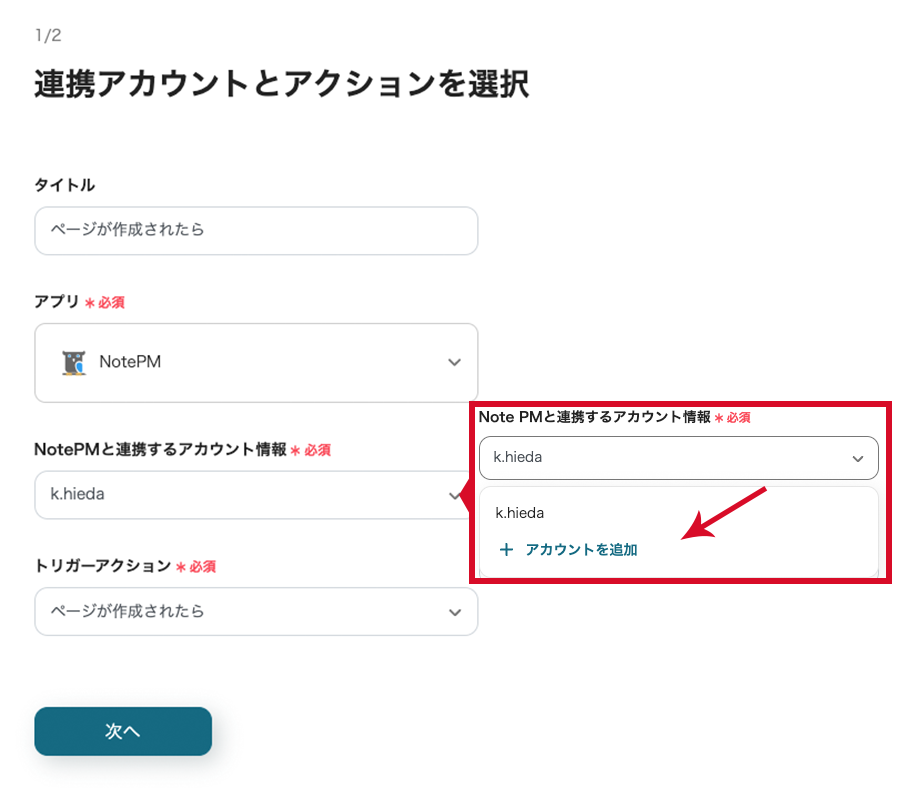Viewport: 906px width, 788px height.
Task: Choose アカウントを追加 option
Action: click(x=569, y=549)
